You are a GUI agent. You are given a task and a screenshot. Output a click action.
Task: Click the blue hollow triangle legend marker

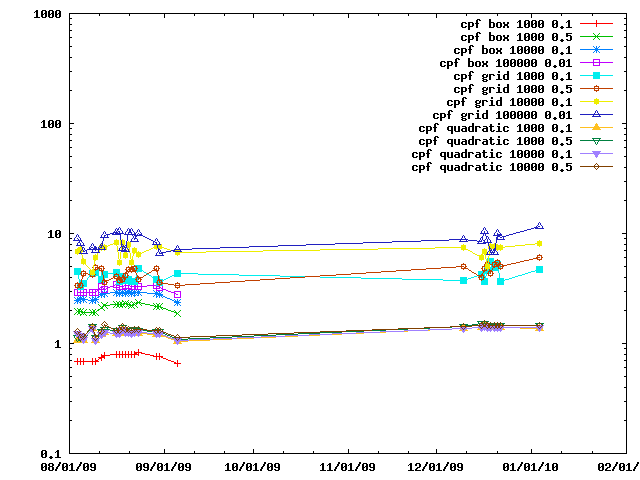(x=596, y=114)
